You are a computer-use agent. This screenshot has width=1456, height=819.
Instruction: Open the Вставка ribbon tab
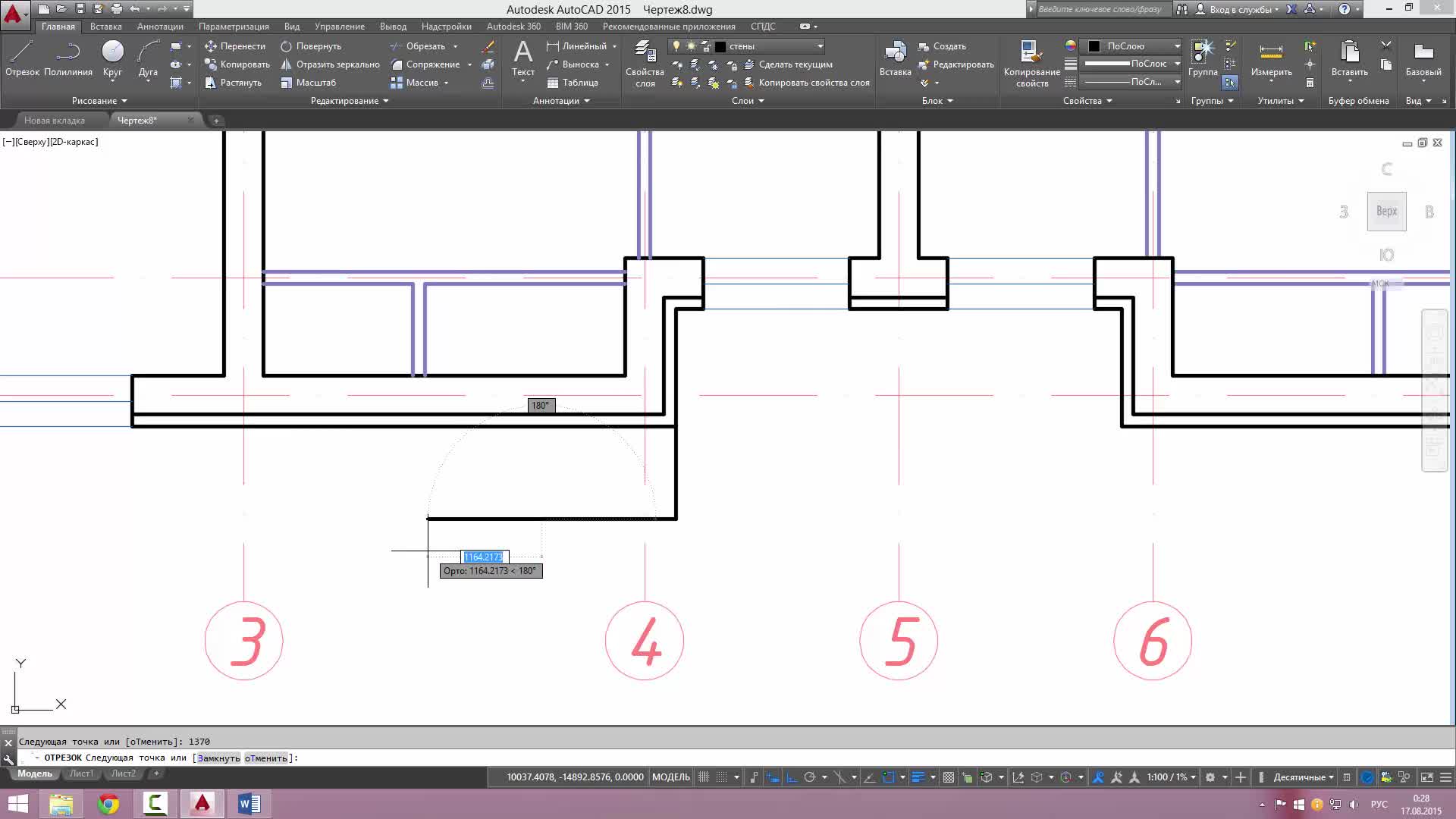click(105, 27)
